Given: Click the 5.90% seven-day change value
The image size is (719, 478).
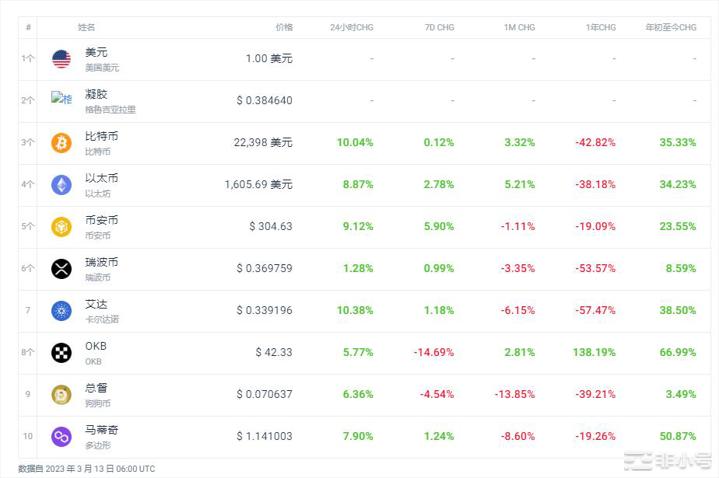Looking at the screenshot, I should (439, 227).
